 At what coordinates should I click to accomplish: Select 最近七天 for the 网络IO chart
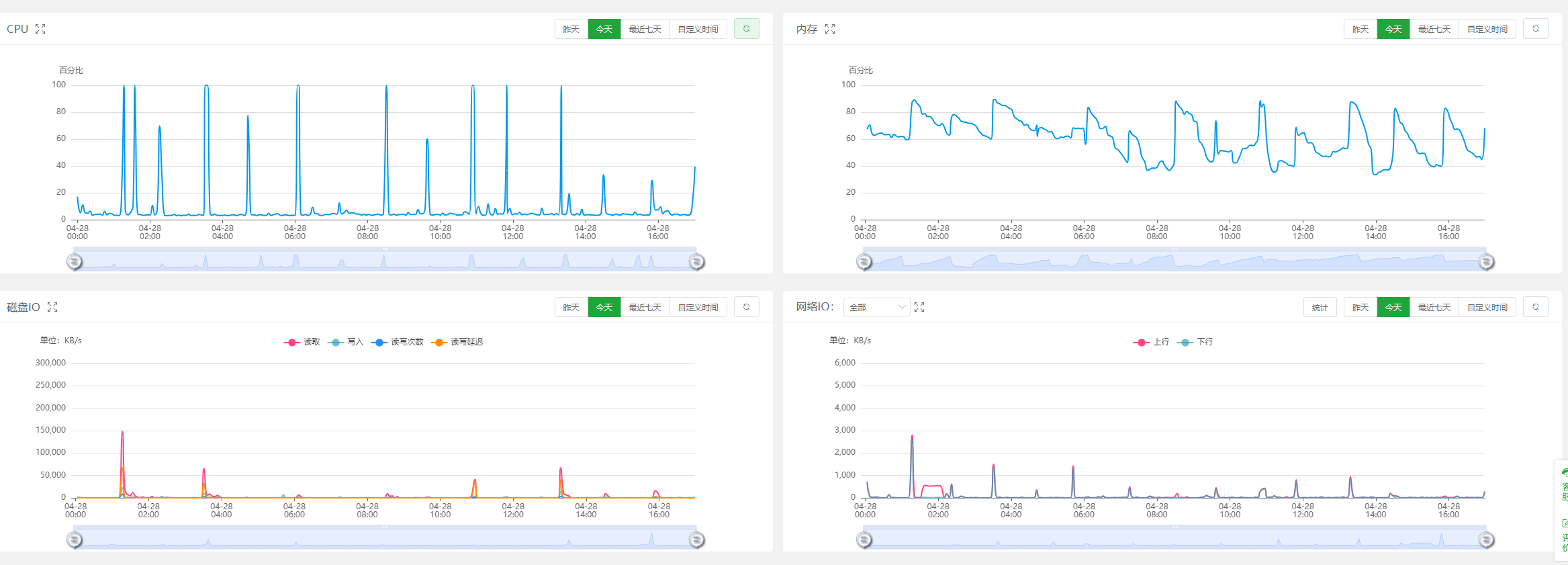tap(1434, 307)
